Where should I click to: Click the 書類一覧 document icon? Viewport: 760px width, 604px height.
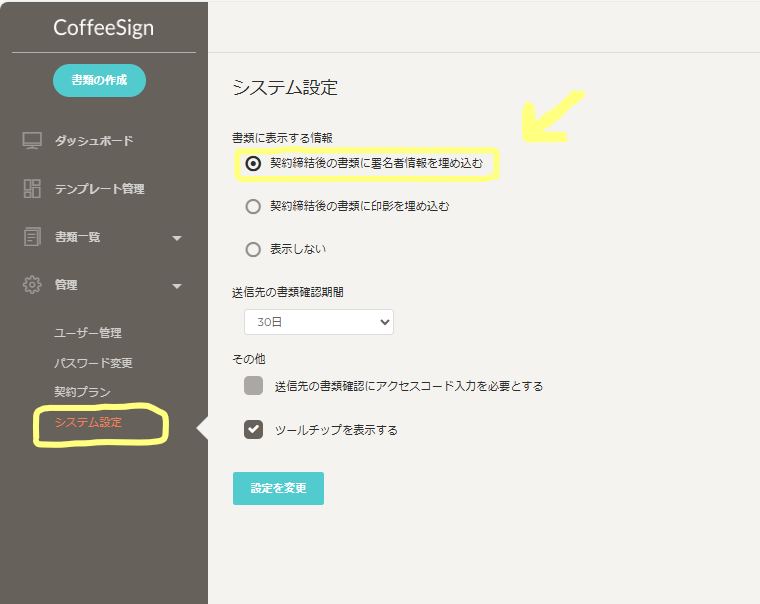[32, 237]
